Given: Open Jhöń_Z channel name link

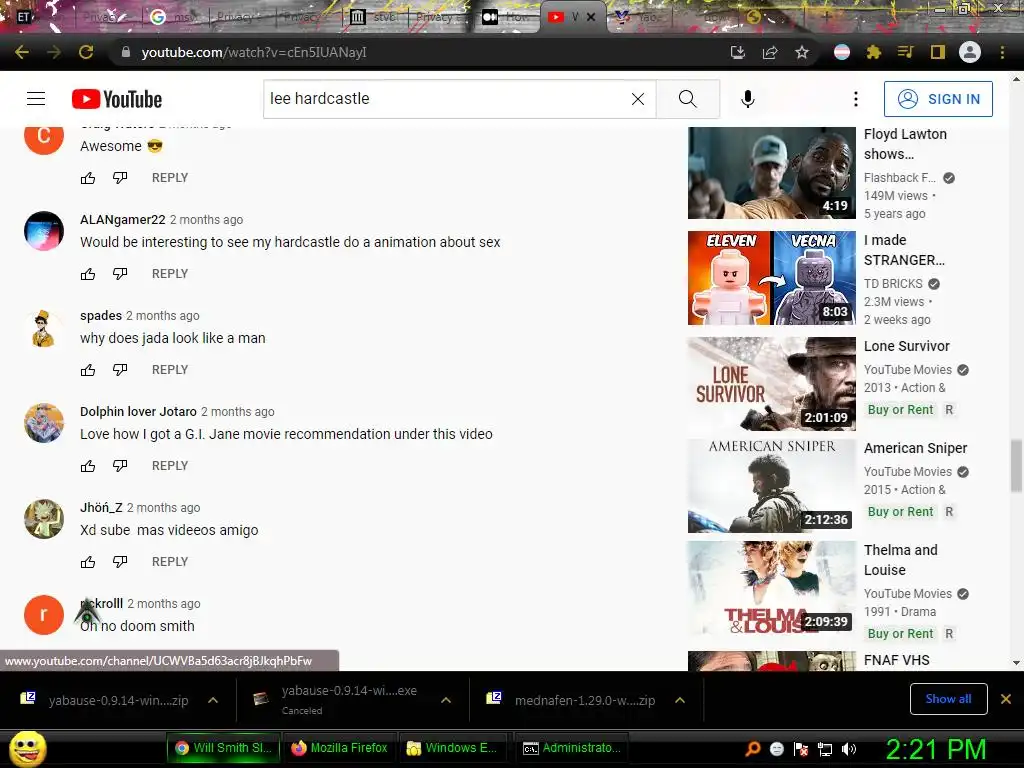Looking at the screenshot, I should pyautogui.click(x=101, y=507).
